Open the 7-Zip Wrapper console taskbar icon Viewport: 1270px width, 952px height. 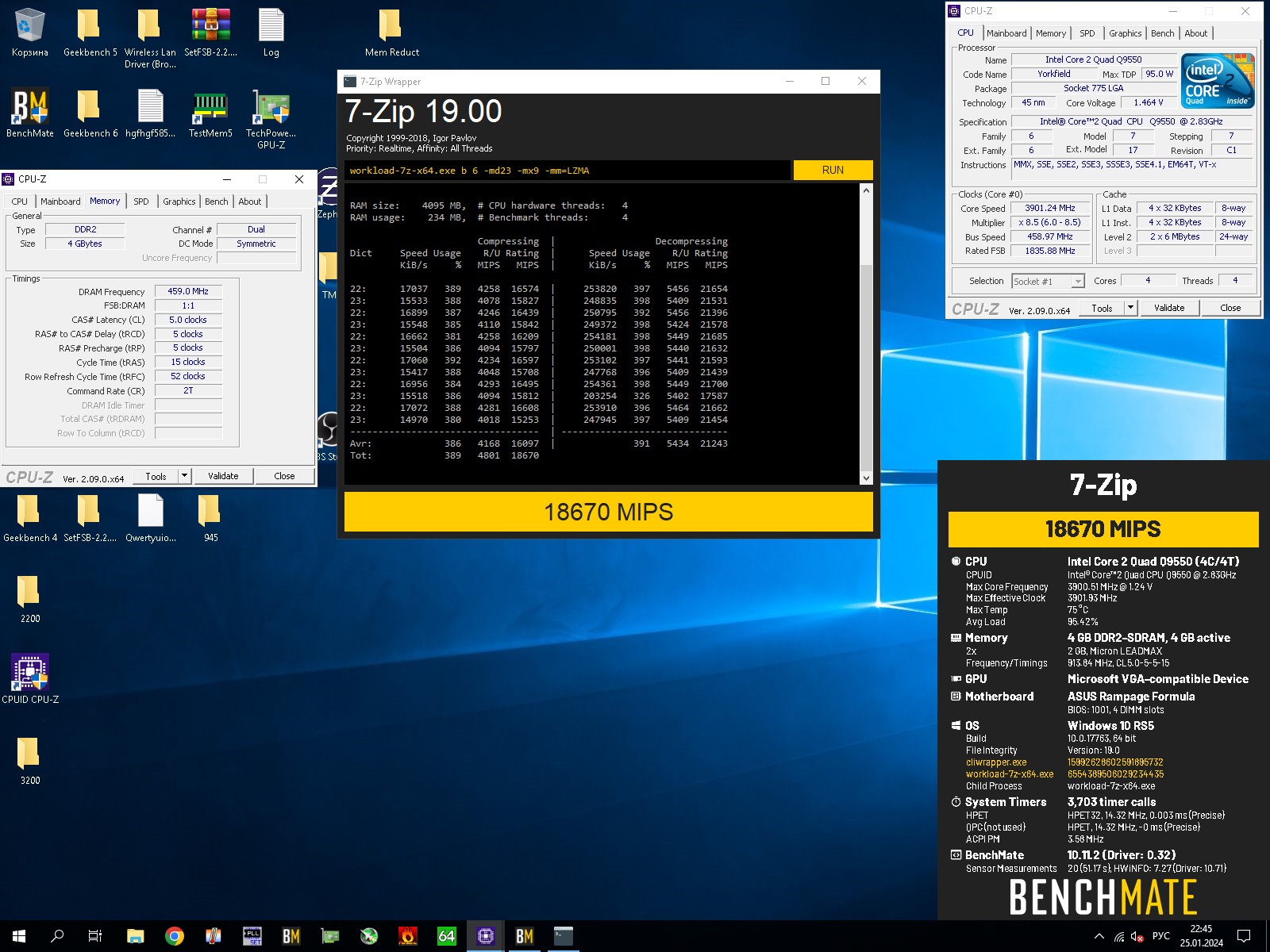[564, 936]
